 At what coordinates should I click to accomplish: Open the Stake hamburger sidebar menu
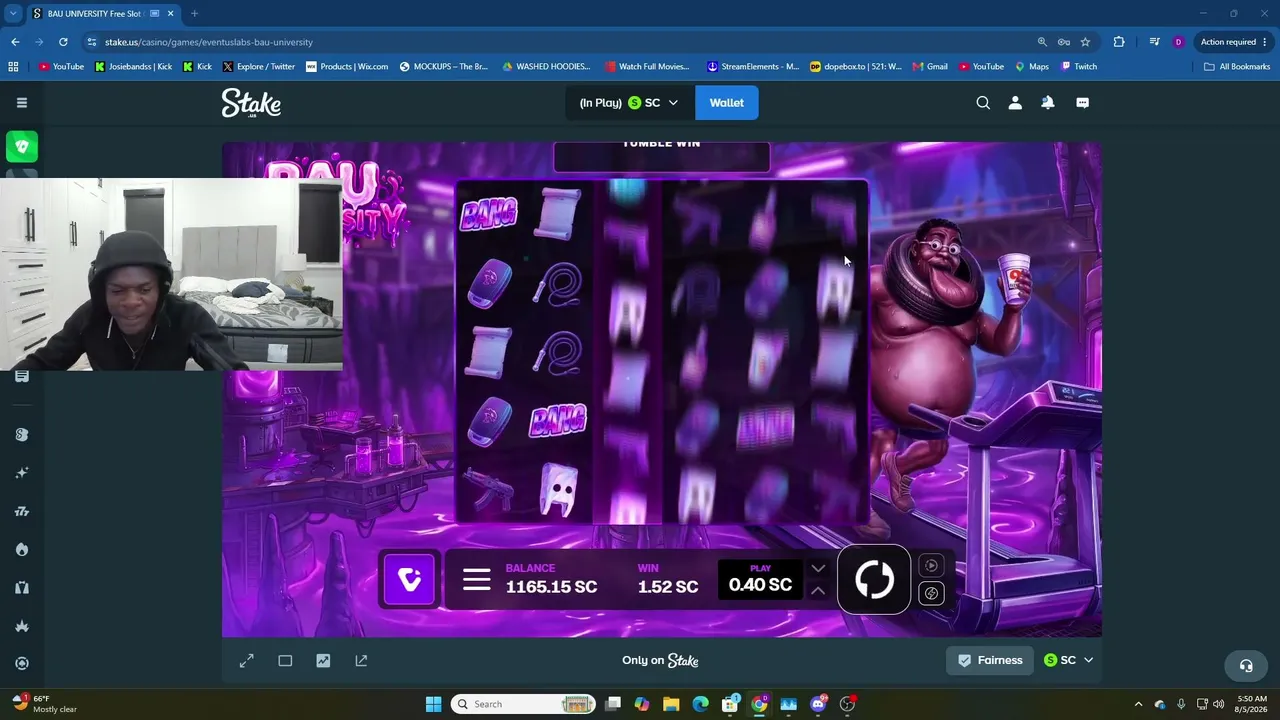tap(22, 103)
